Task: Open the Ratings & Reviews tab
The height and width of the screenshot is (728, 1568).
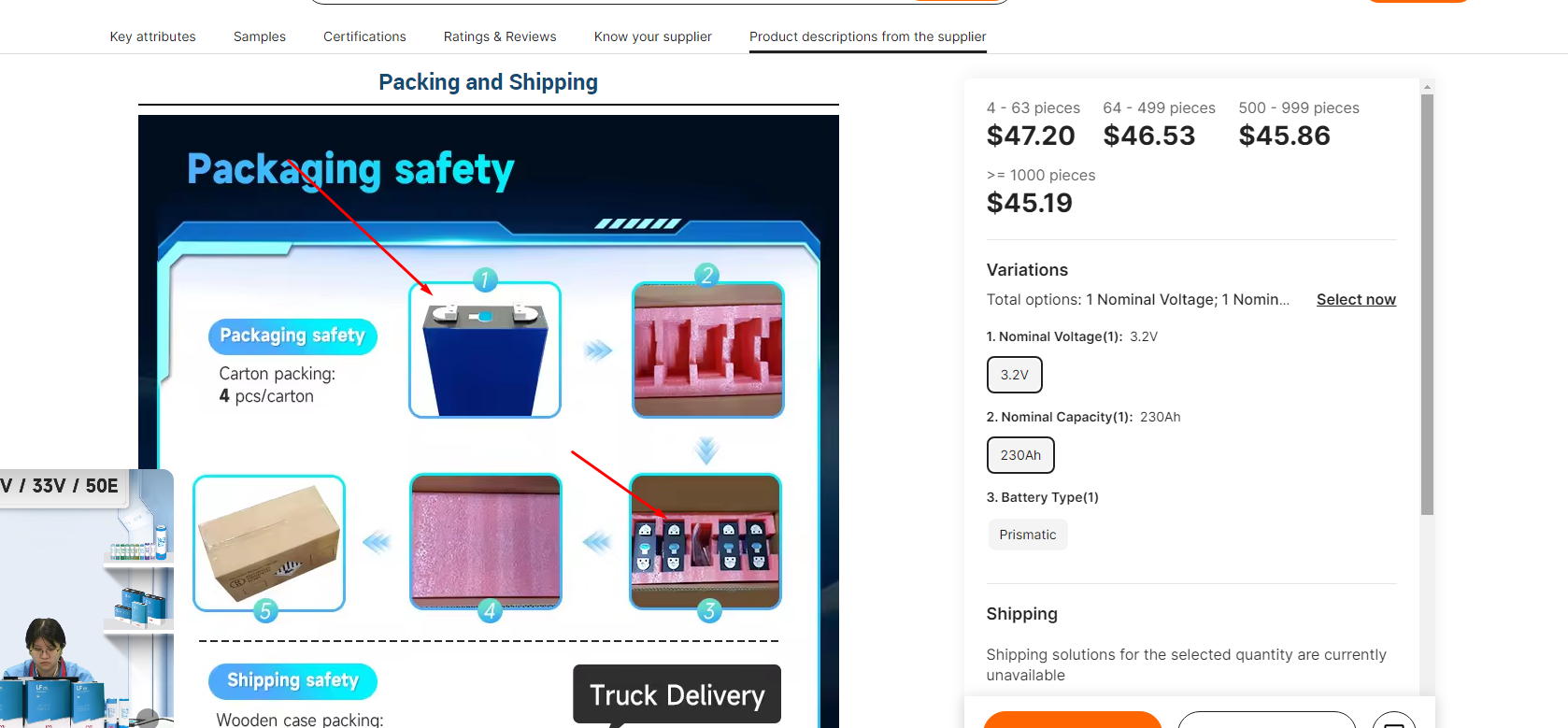Action: pos(500,36)
